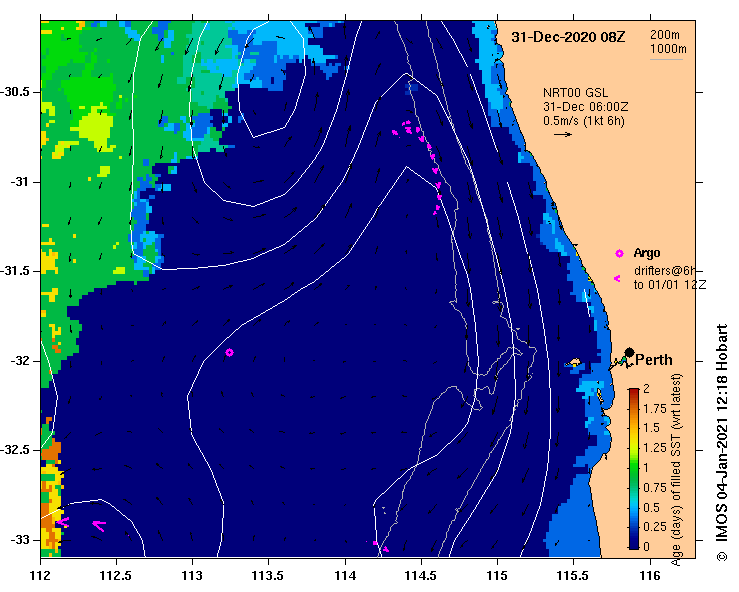Click the 114 longitude axis label
739x592 pixels.
345,575
